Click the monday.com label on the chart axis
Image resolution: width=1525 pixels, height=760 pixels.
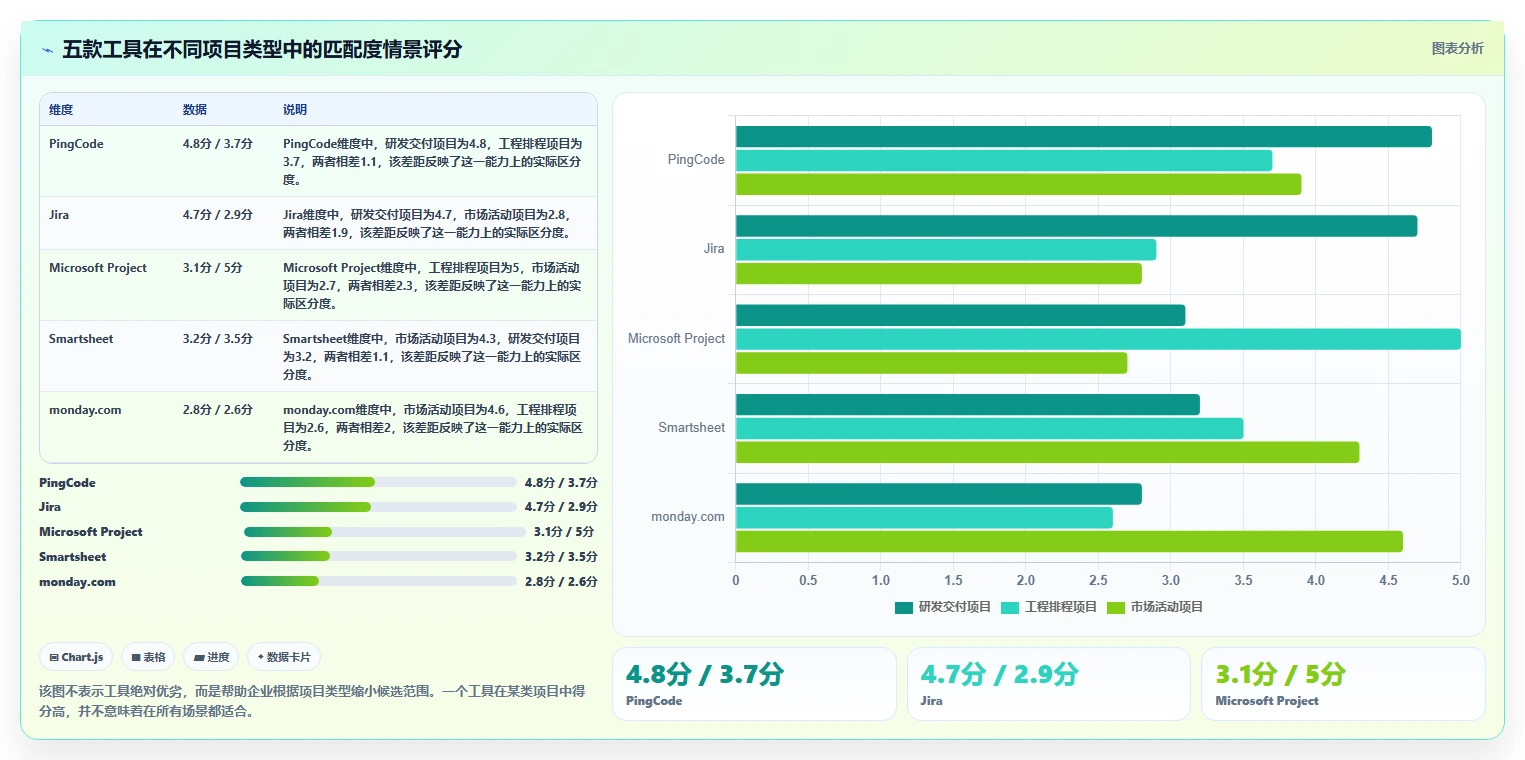[x=688, y=517]
